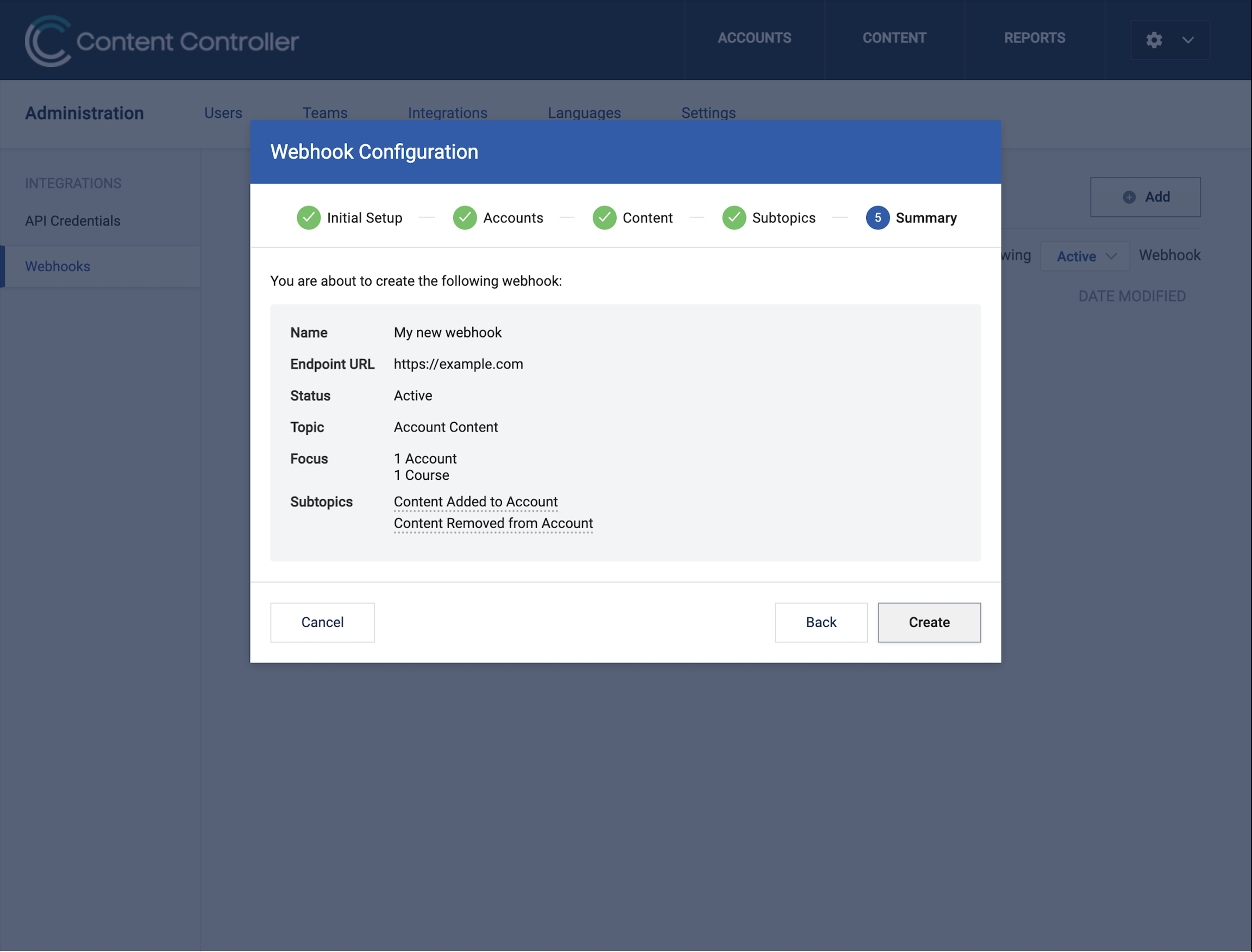This screenshot has height=952, width=1252.
Task: Click the Content Controller logo
Action: click(161, 41)
